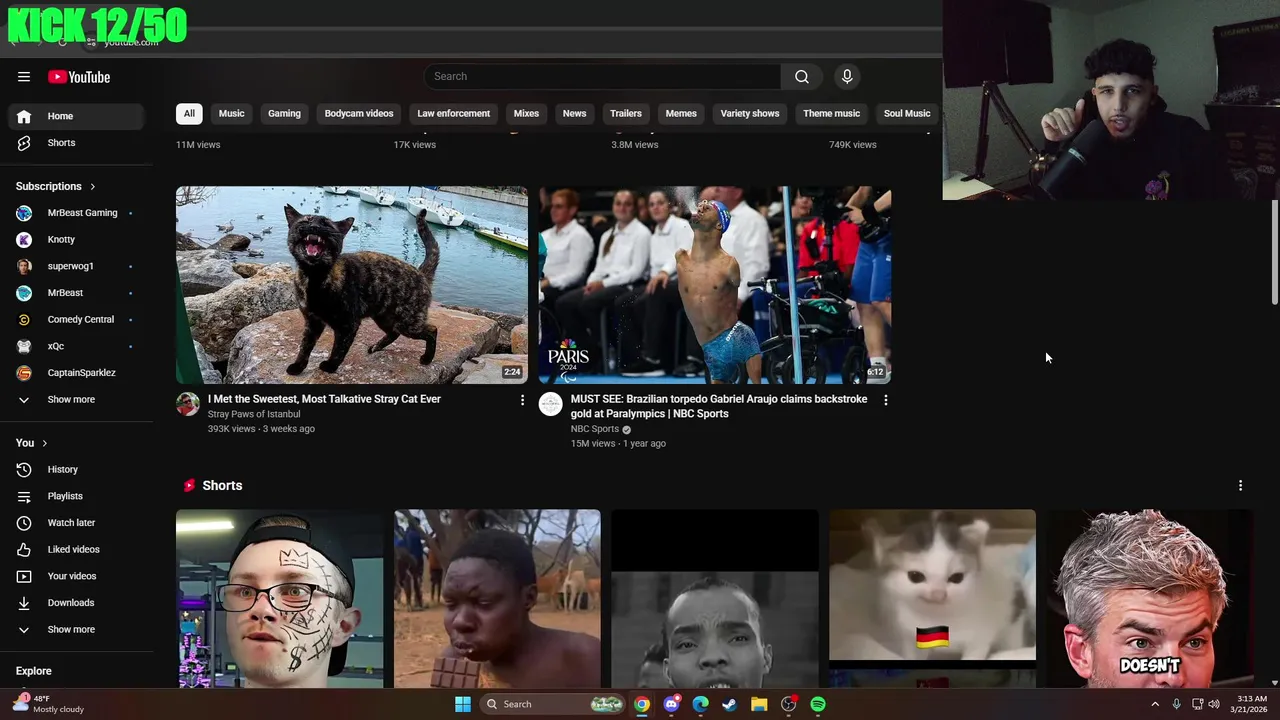The width and height of the screenshot is (1280, 720).
Task: Open Home in the sidebar
Action: (76, 116)
